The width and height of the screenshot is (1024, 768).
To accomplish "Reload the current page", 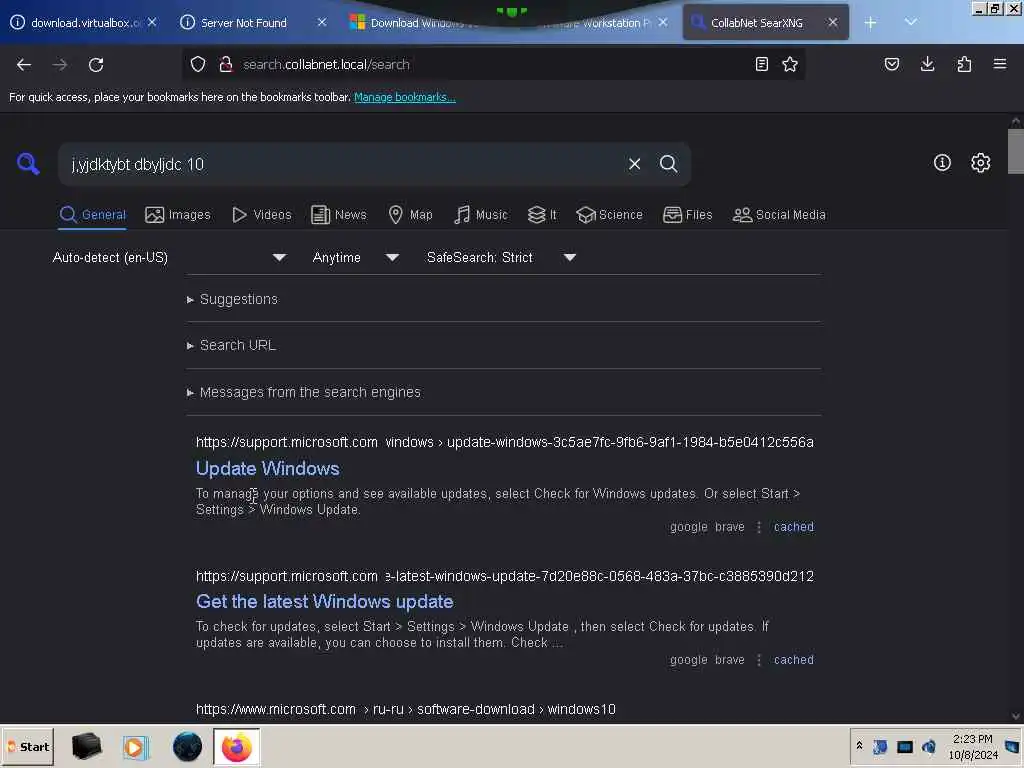I will point(96,65).
